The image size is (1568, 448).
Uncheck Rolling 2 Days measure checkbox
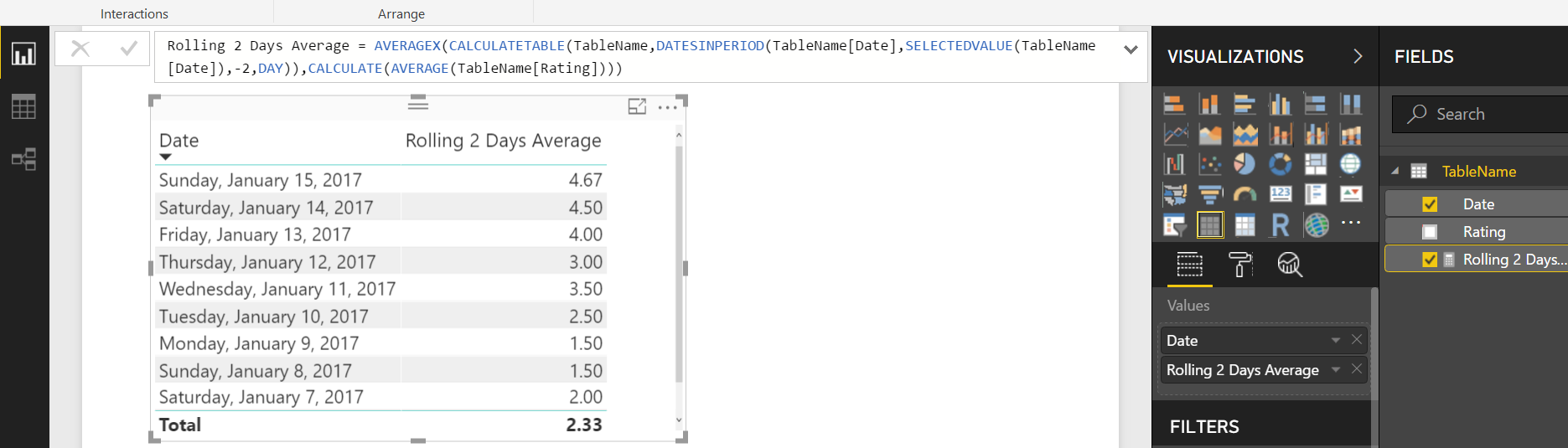[x=1430, y=260]
